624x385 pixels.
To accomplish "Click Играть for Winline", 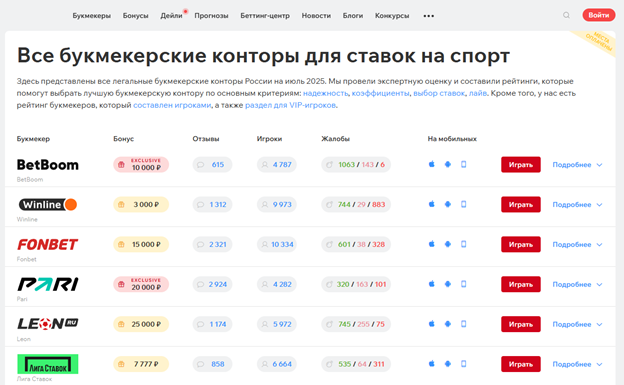I will pyautogui.click(x=521, y=204).
